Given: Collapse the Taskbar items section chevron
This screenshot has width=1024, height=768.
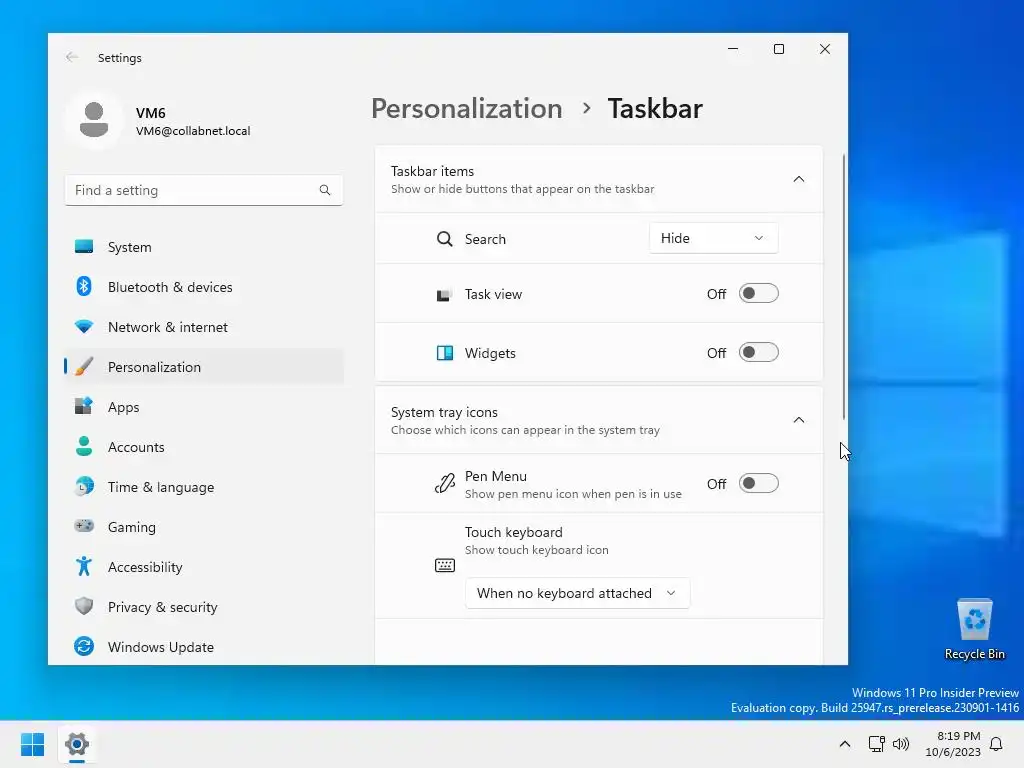Looking at the screenshot, I should point(799,179).
